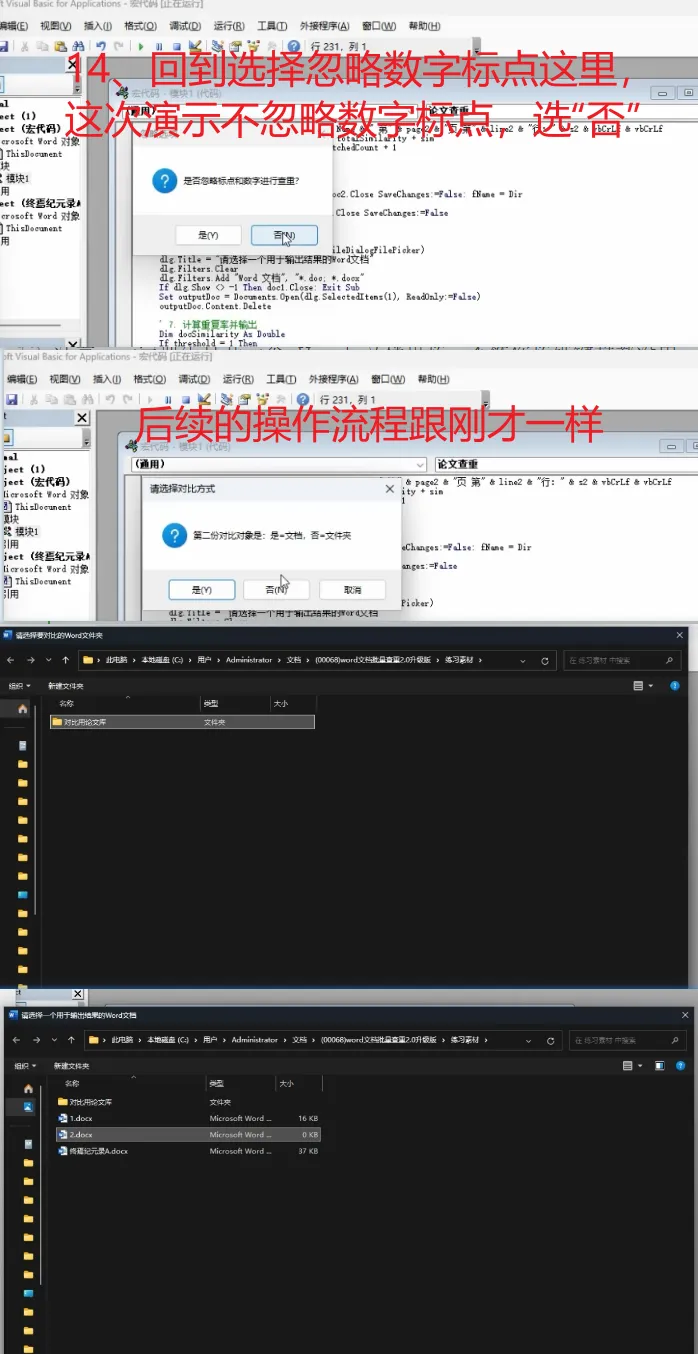
Task: Select 模块1 in topmost VBA project tree
Action: [x=15, y=178]
